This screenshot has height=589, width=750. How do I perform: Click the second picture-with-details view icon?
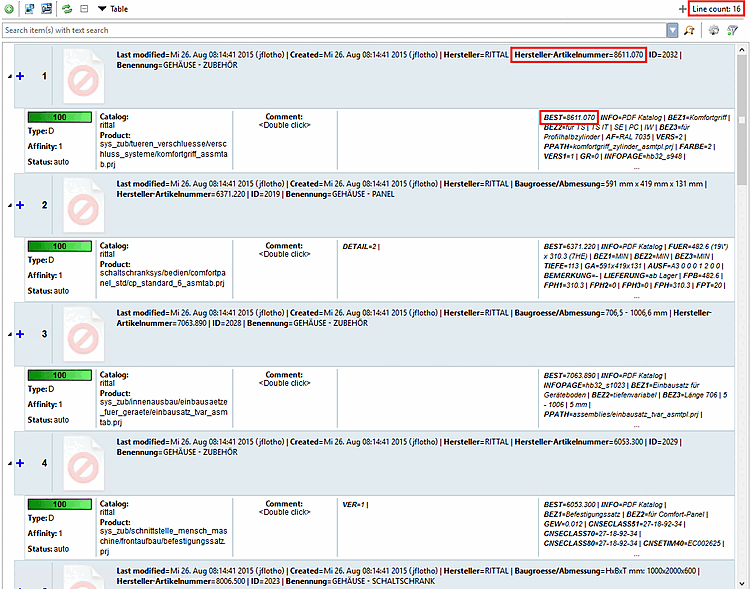tap(46, 9)
